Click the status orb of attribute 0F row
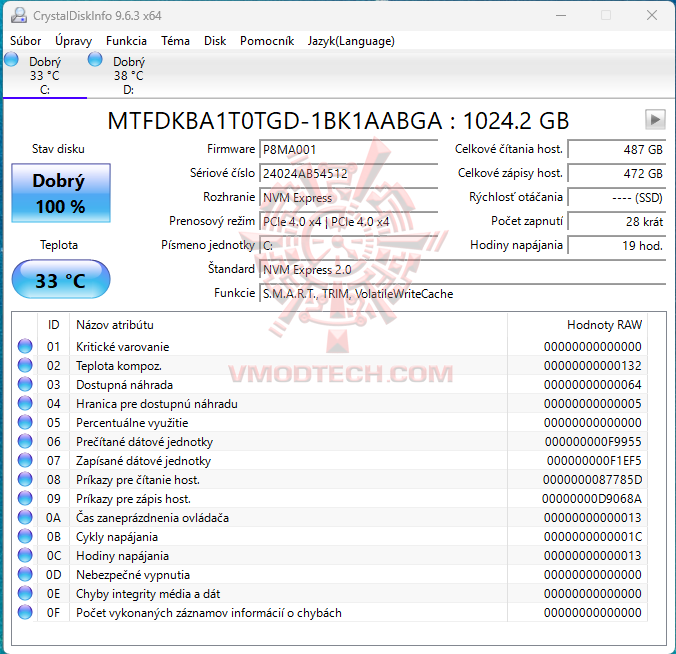This screenshot has width=676, height=654. pyautogui.click(x=25, y=612)
